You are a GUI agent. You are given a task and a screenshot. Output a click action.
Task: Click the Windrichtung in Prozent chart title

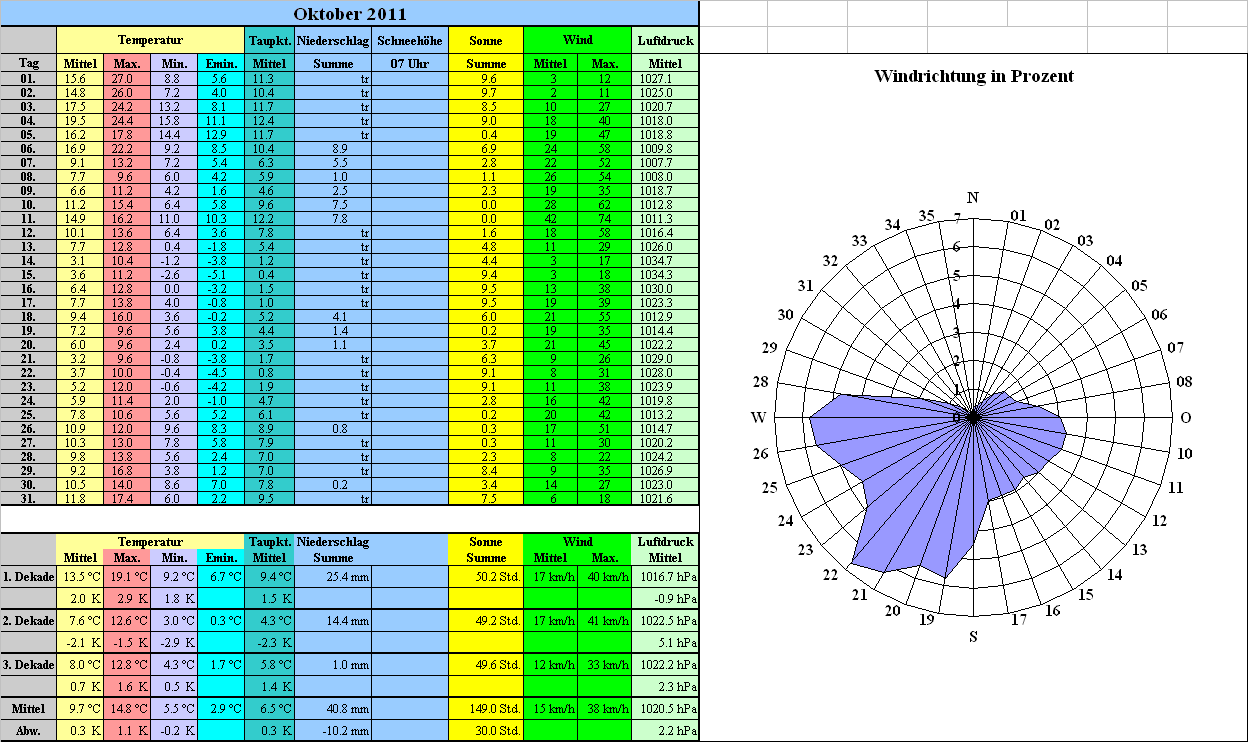(x=973, y=77)
